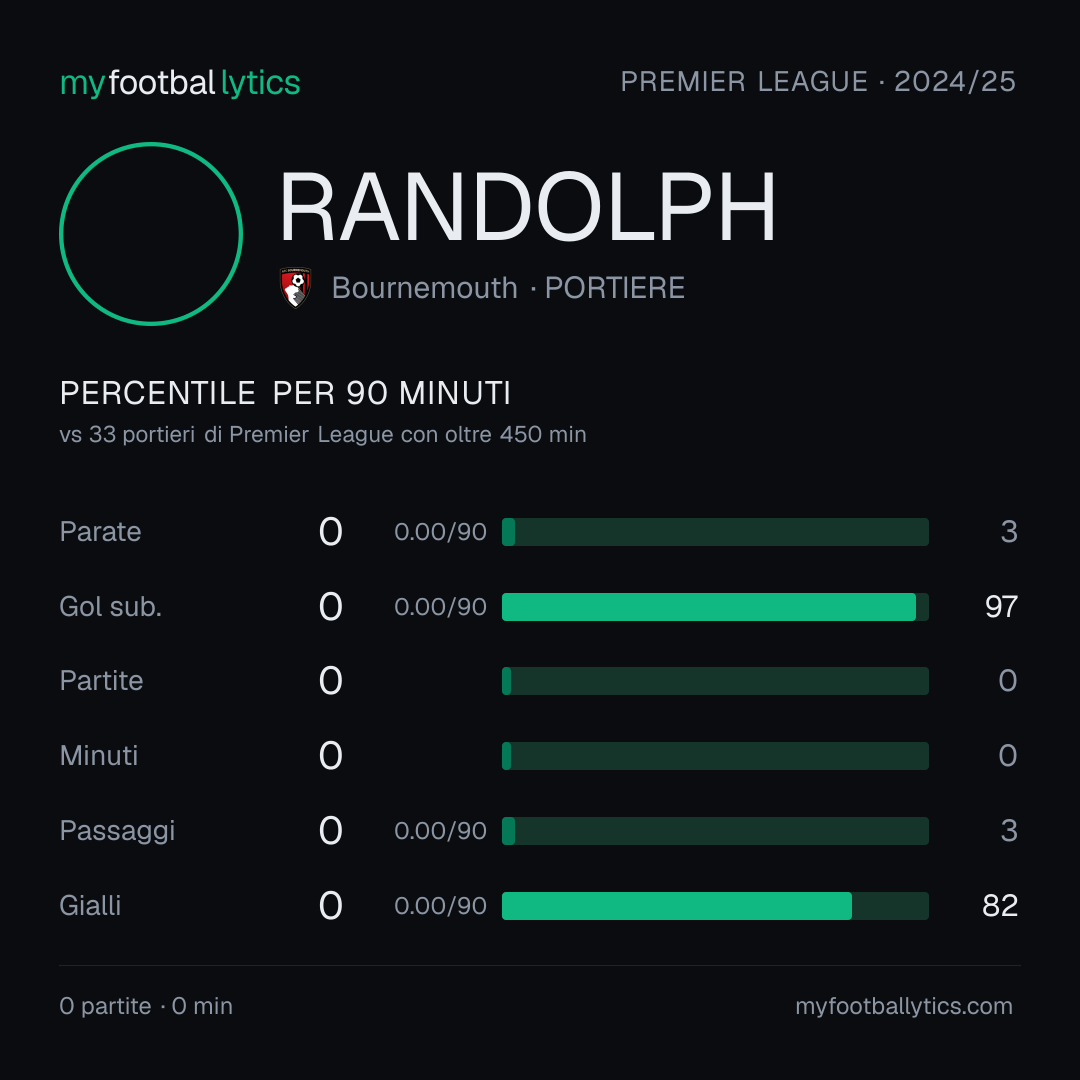Click the Passaggi stat label
Screen dimensions: 1080x1080
click(117, 831)
